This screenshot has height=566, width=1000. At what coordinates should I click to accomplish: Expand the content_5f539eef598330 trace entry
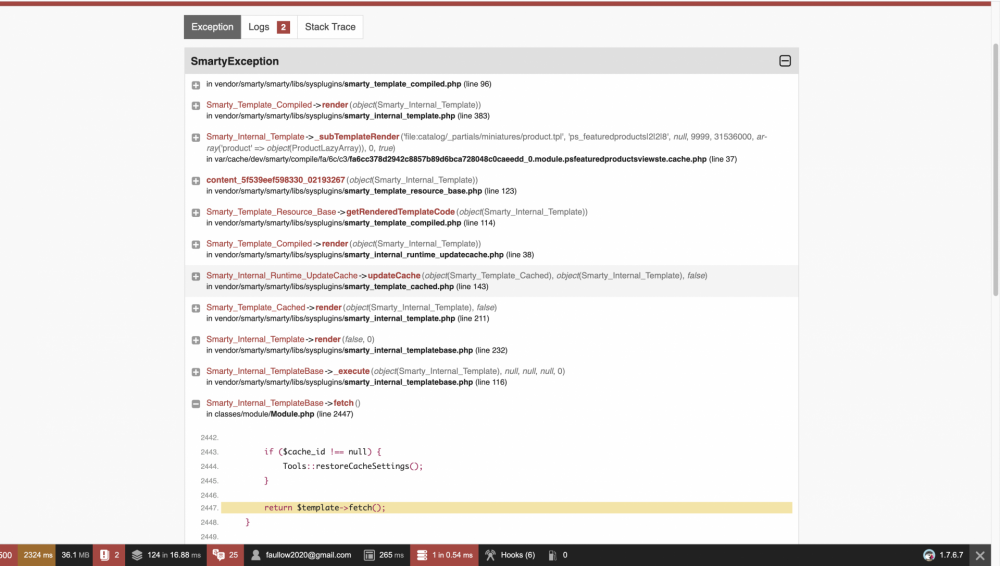click(196, 181)
